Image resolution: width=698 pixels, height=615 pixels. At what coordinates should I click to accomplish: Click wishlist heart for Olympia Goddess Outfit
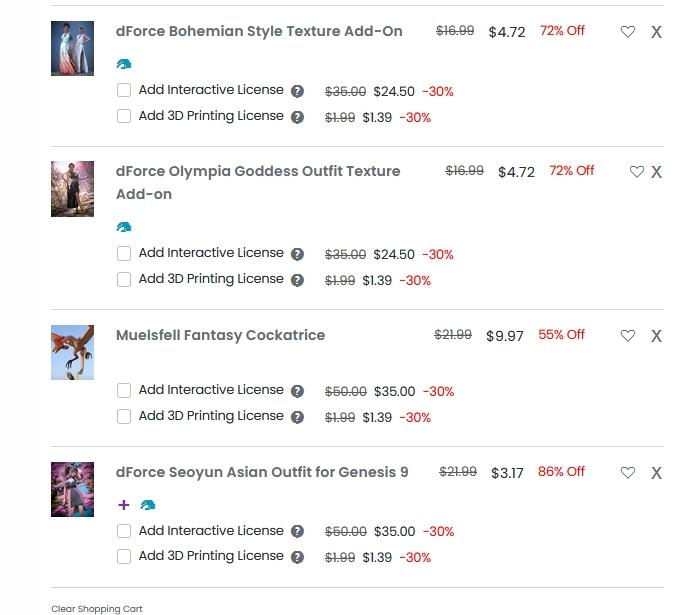click(637, 172)
